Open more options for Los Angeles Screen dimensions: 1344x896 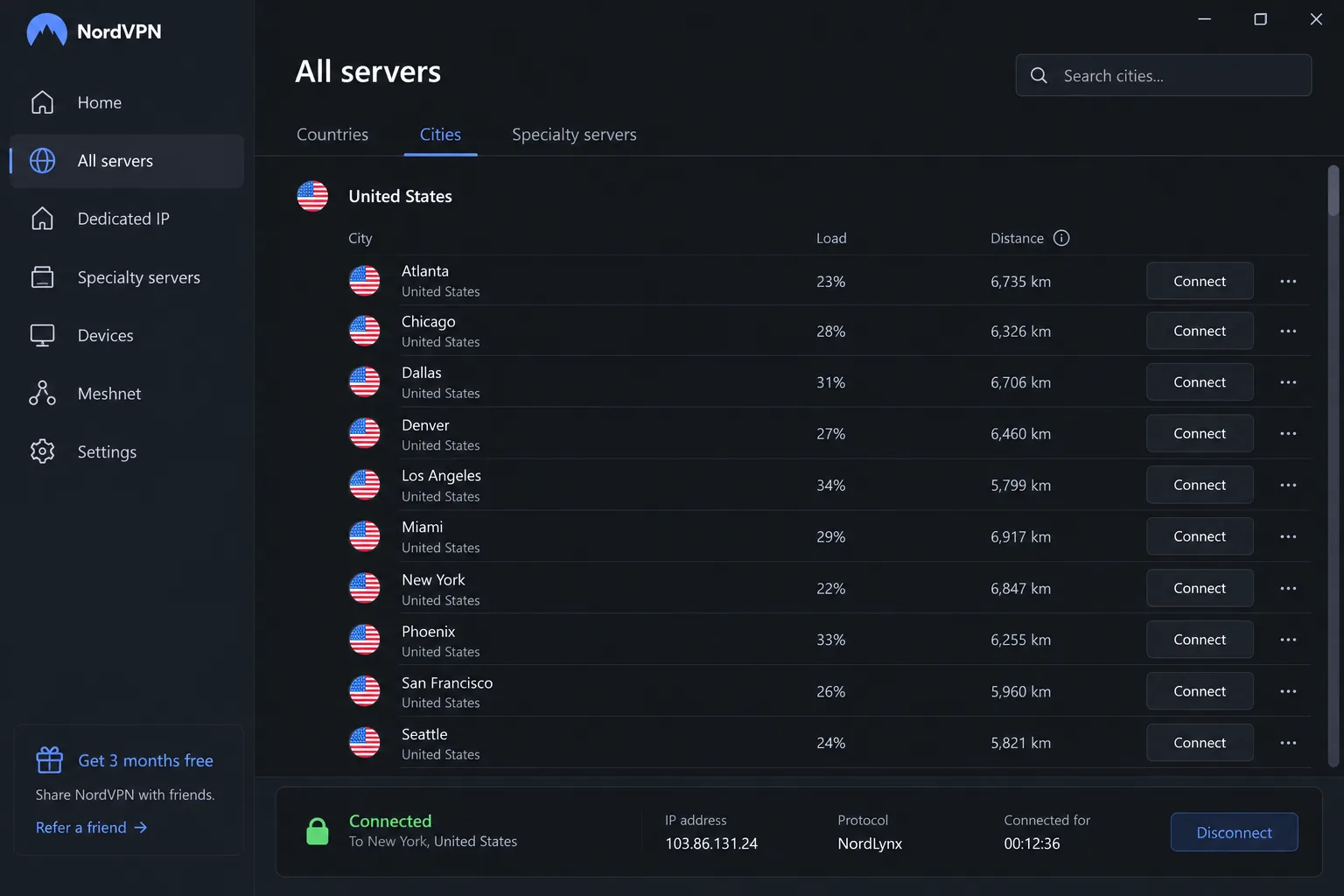coord(1288,485)
